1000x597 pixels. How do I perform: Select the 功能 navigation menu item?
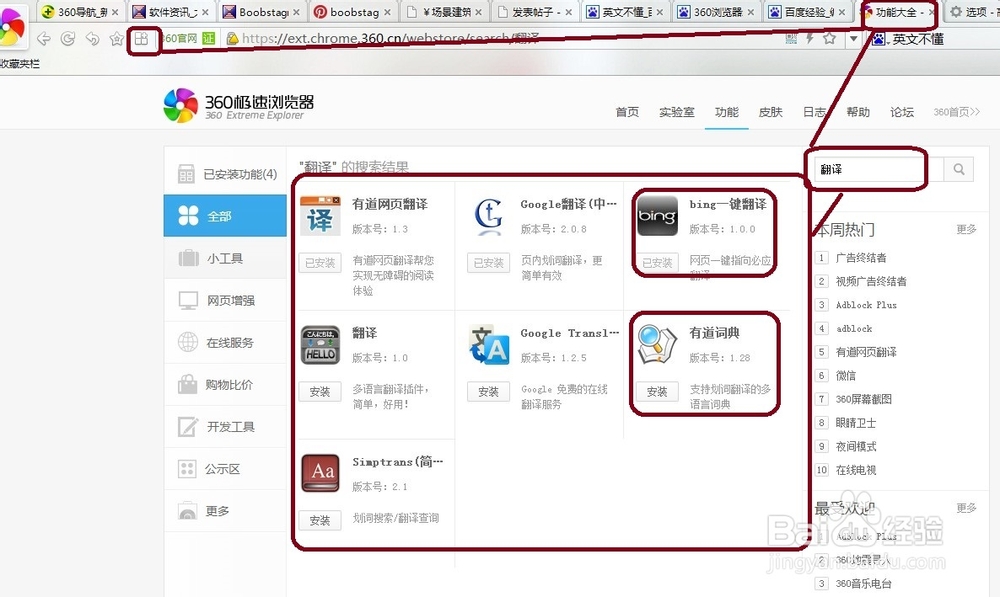[x=727, y=113]
